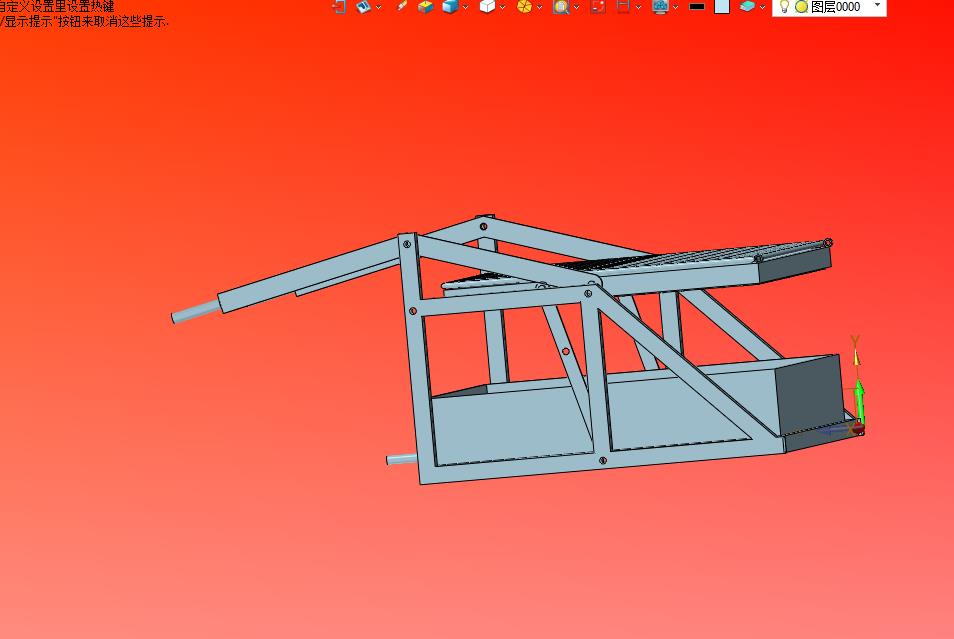Click the blue shaded cube display icon
Viewport: 954px width, 639px height.
(450, 6)
